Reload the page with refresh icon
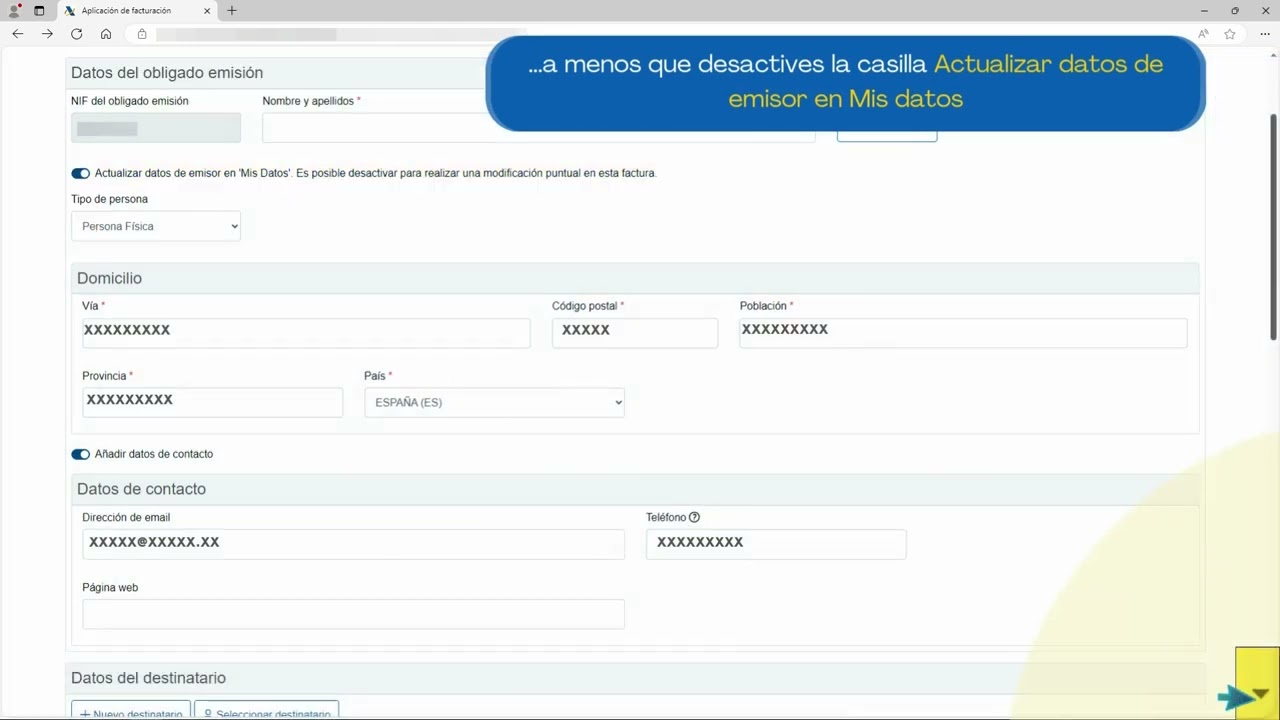 [76, 34]
